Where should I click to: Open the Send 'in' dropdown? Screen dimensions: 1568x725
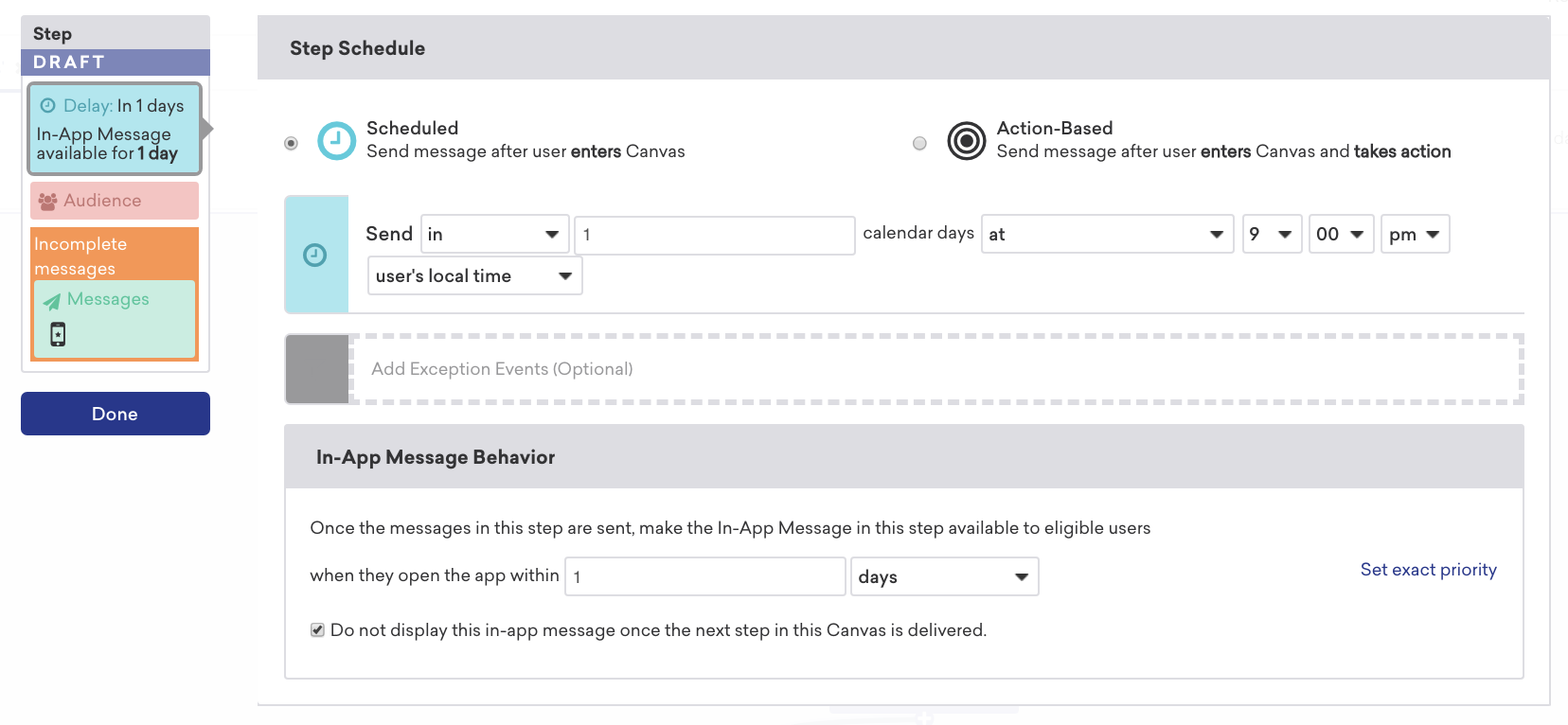coord(495,235)
